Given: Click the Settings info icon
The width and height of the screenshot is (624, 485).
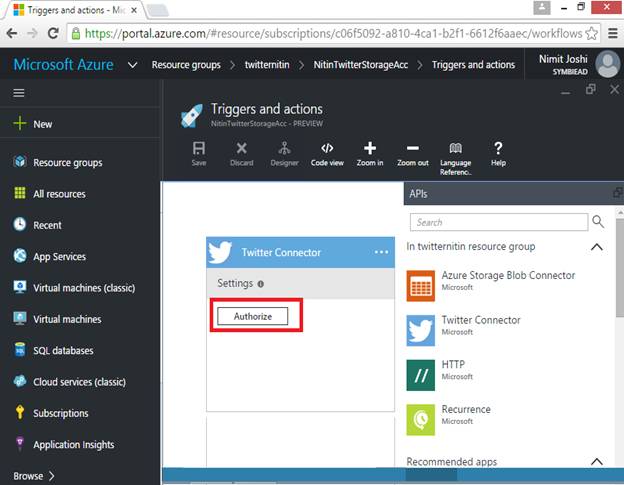Looking at the screenshot, I should coord(261,284).
